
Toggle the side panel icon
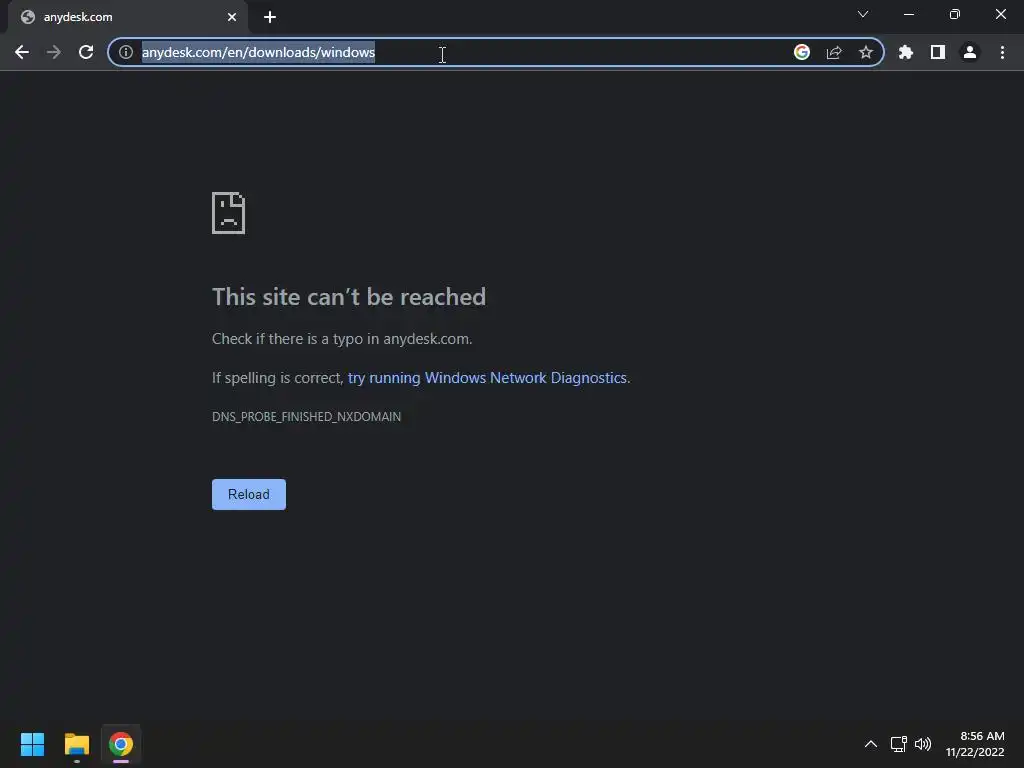point(938,52)
